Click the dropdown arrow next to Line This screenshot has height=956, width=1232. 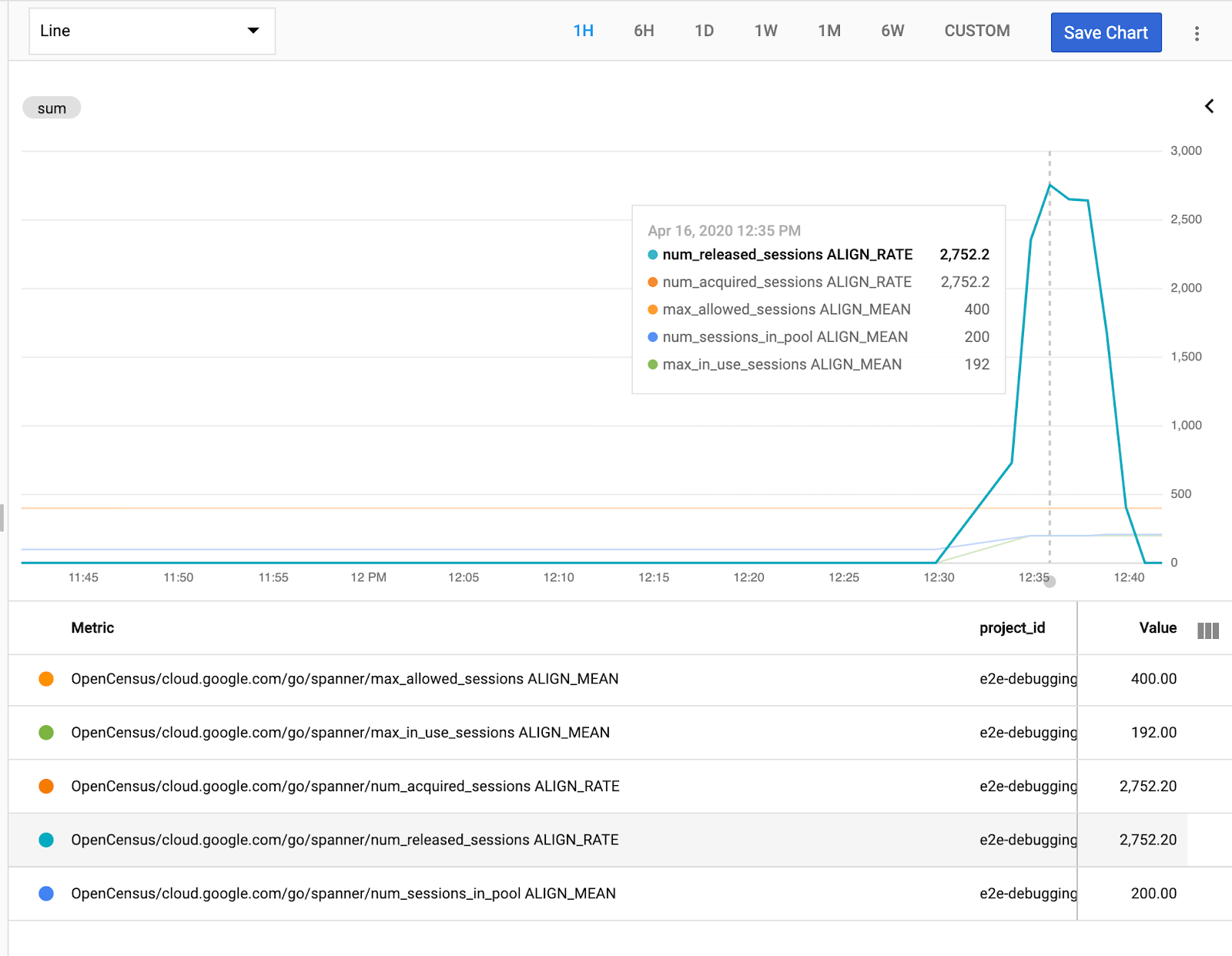[254, 31]
